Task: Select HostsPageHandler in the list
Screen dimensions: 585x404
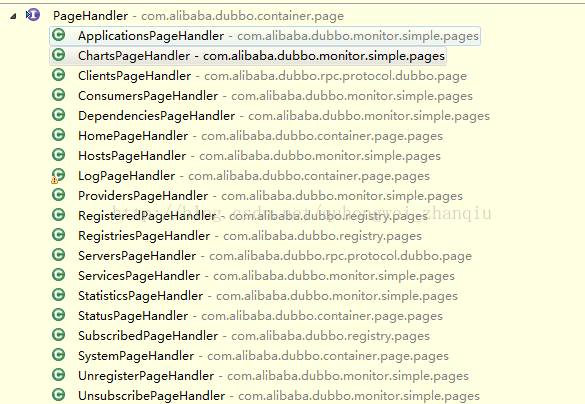Action: [259, 156]
